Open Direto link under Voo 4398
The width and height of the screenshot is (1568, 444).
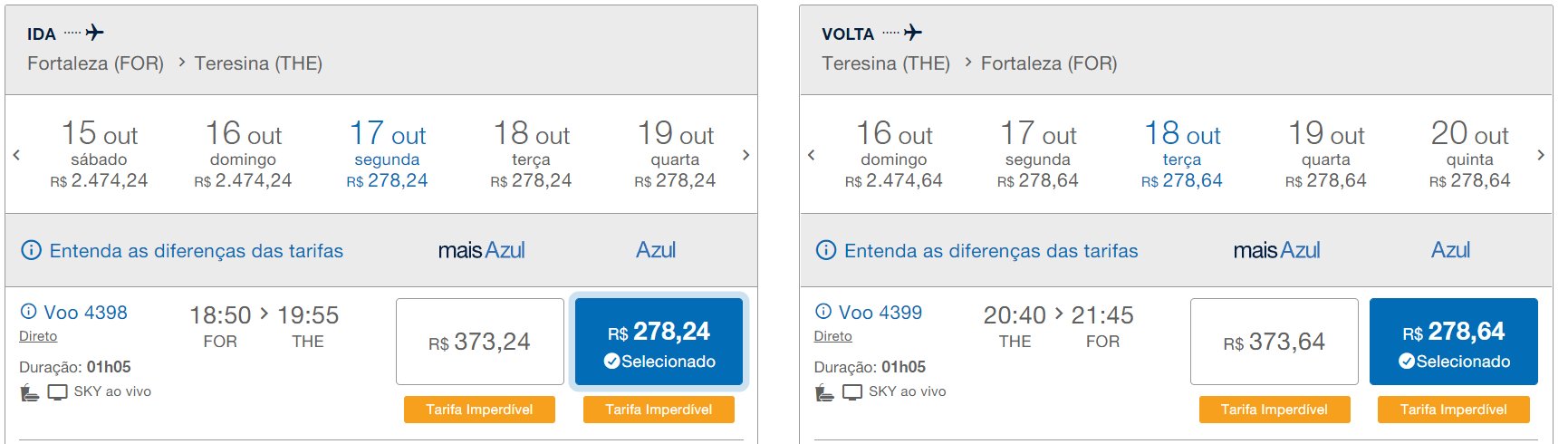click(38, 336)
